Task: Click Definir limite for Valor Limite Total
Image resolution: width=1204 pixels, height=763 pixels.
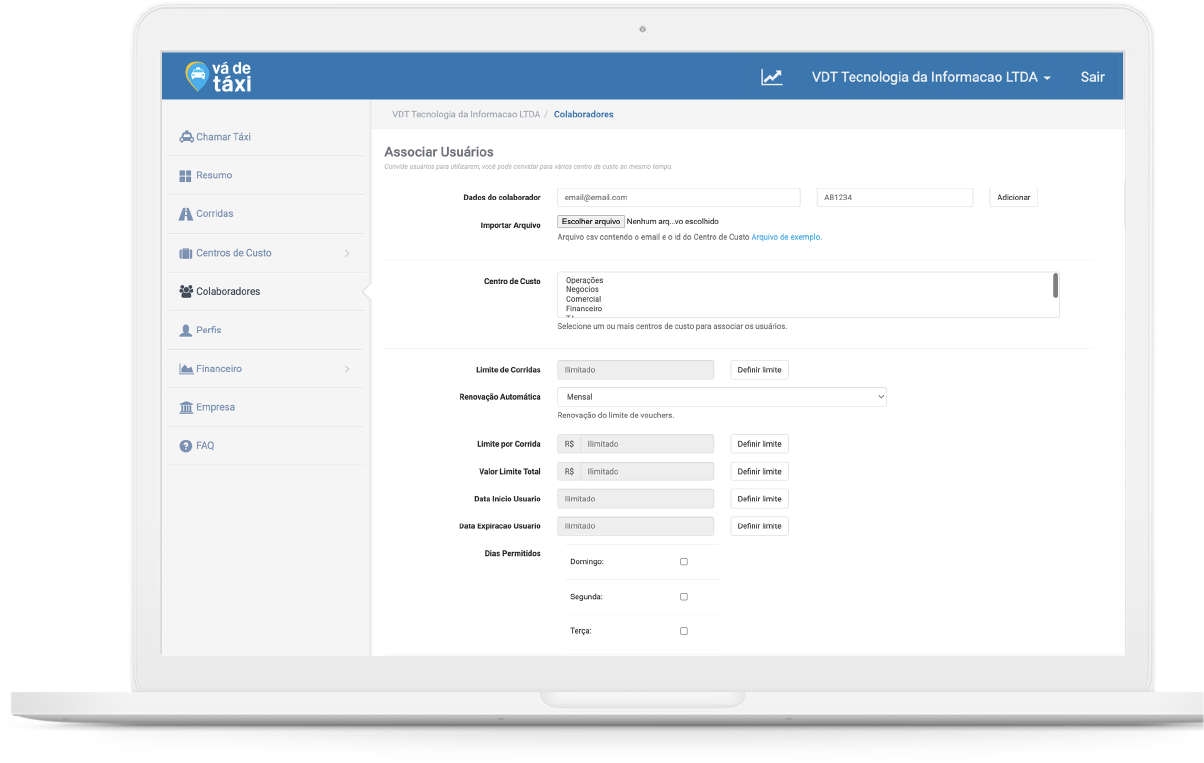Action: click(760, 471)
